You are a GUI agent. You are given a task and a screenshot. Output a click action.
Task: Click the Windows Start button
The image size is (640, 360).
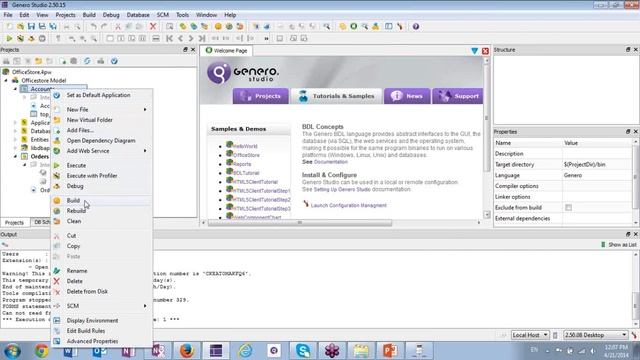(x=12, y=351)
